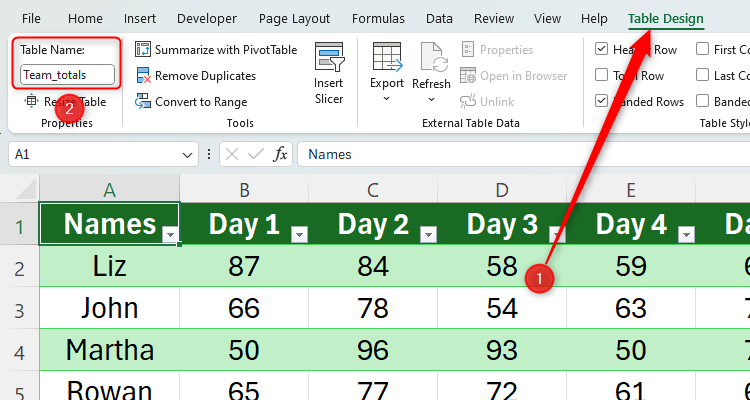Open the Formulas ribbon tab

tap(378, 18)
